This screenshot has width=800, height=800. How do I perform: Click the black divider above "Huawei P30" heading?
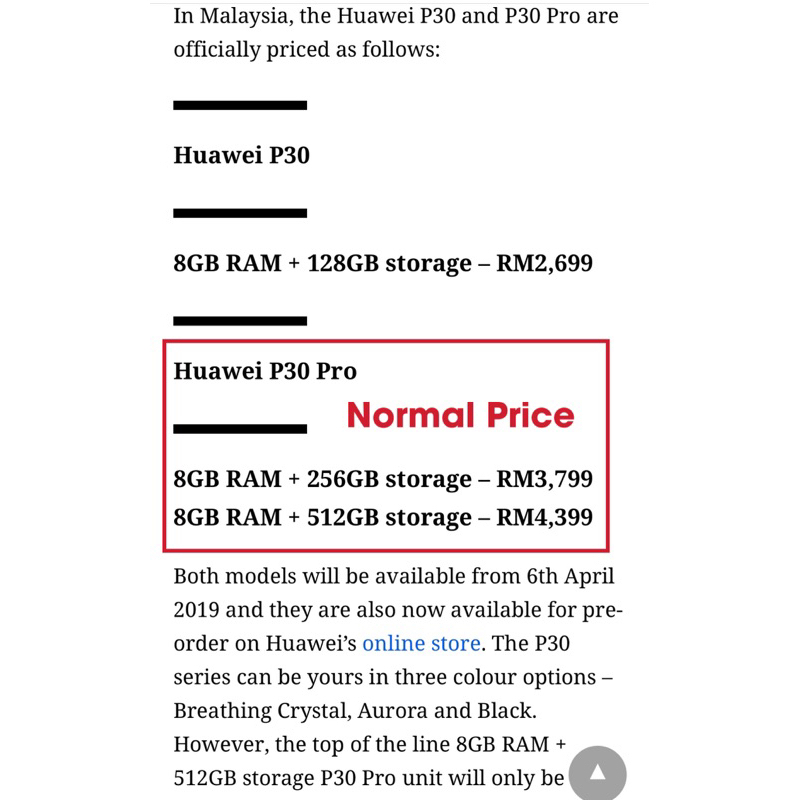point(240,105)
